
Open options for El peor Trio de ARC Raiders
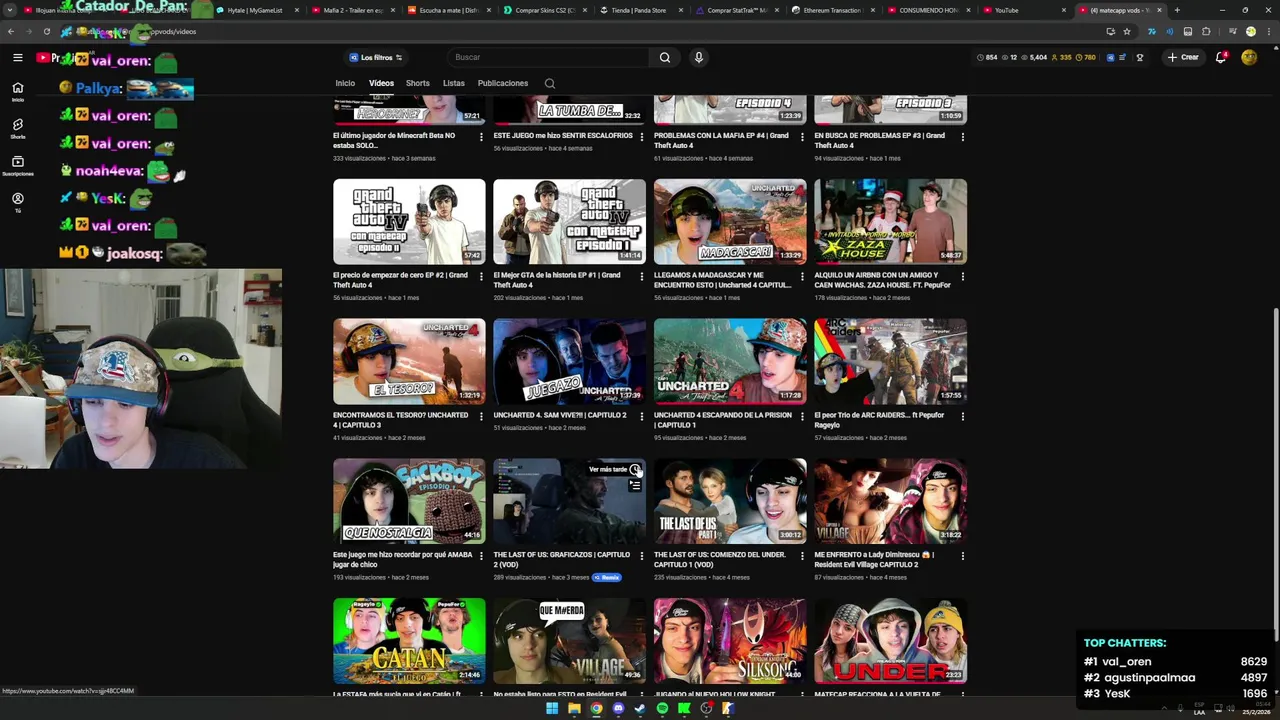click(x=962, y=417)
